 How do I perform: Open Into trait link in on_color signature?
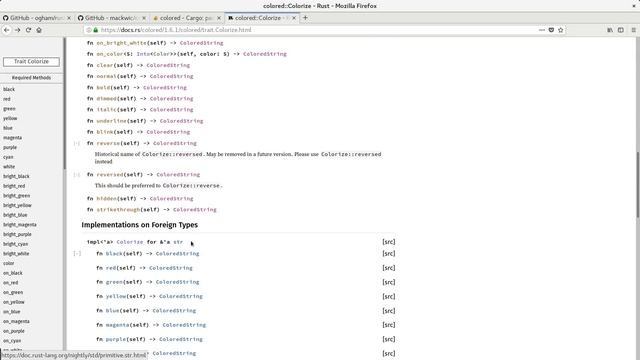pyautogui.click(x=143, y=54)
